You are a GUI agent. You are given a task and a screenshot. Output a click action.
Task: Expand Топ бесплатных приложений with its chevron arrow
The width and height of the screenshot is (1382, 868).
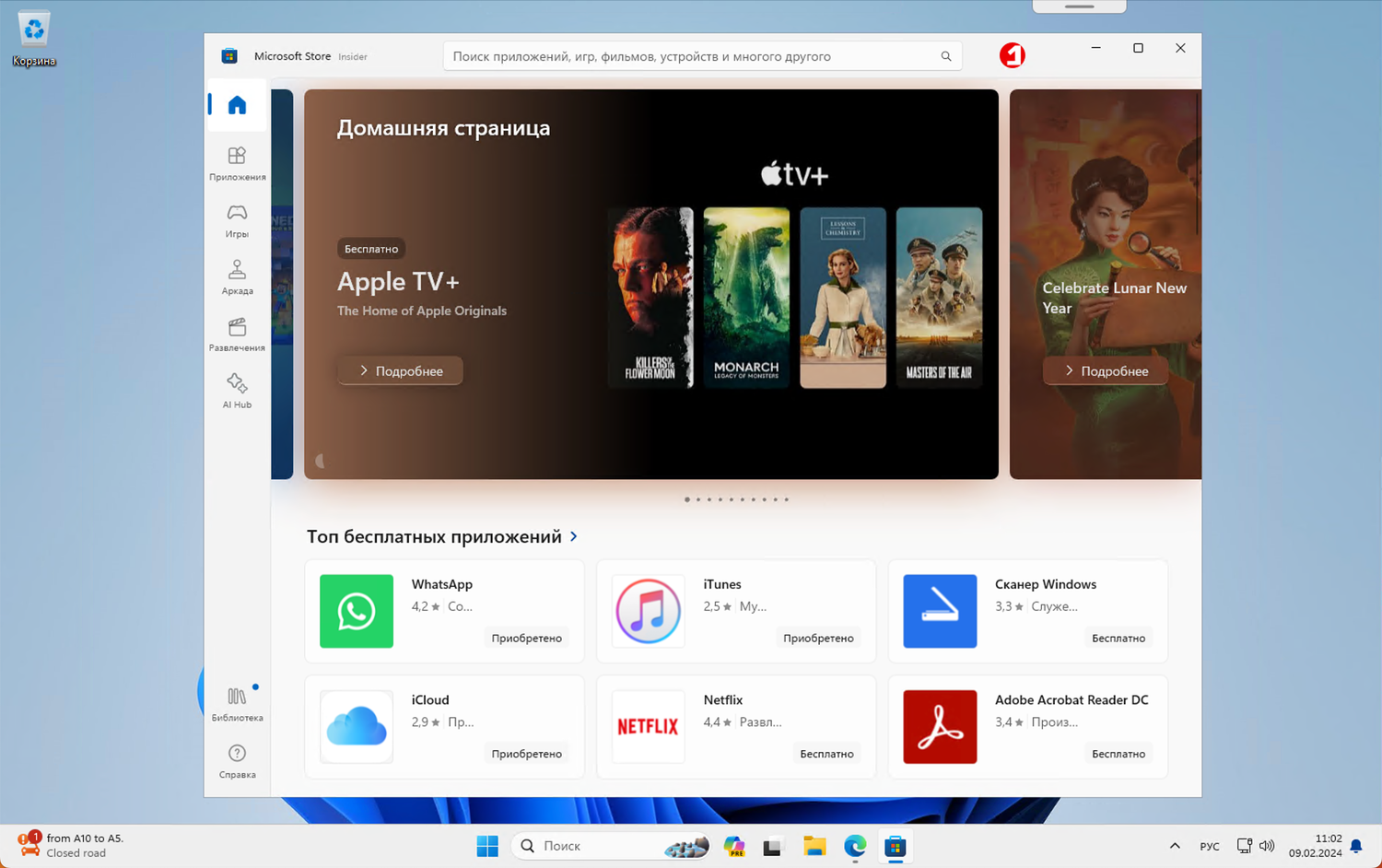pyautogui.click(x=574, y=536)
